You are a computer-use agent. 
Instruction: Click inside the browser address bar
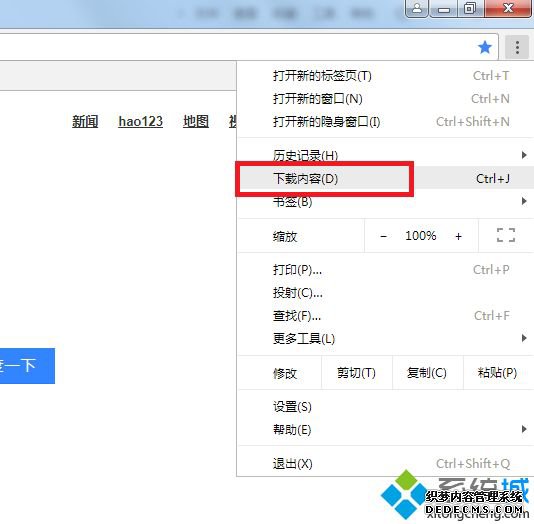click(249, 47)
